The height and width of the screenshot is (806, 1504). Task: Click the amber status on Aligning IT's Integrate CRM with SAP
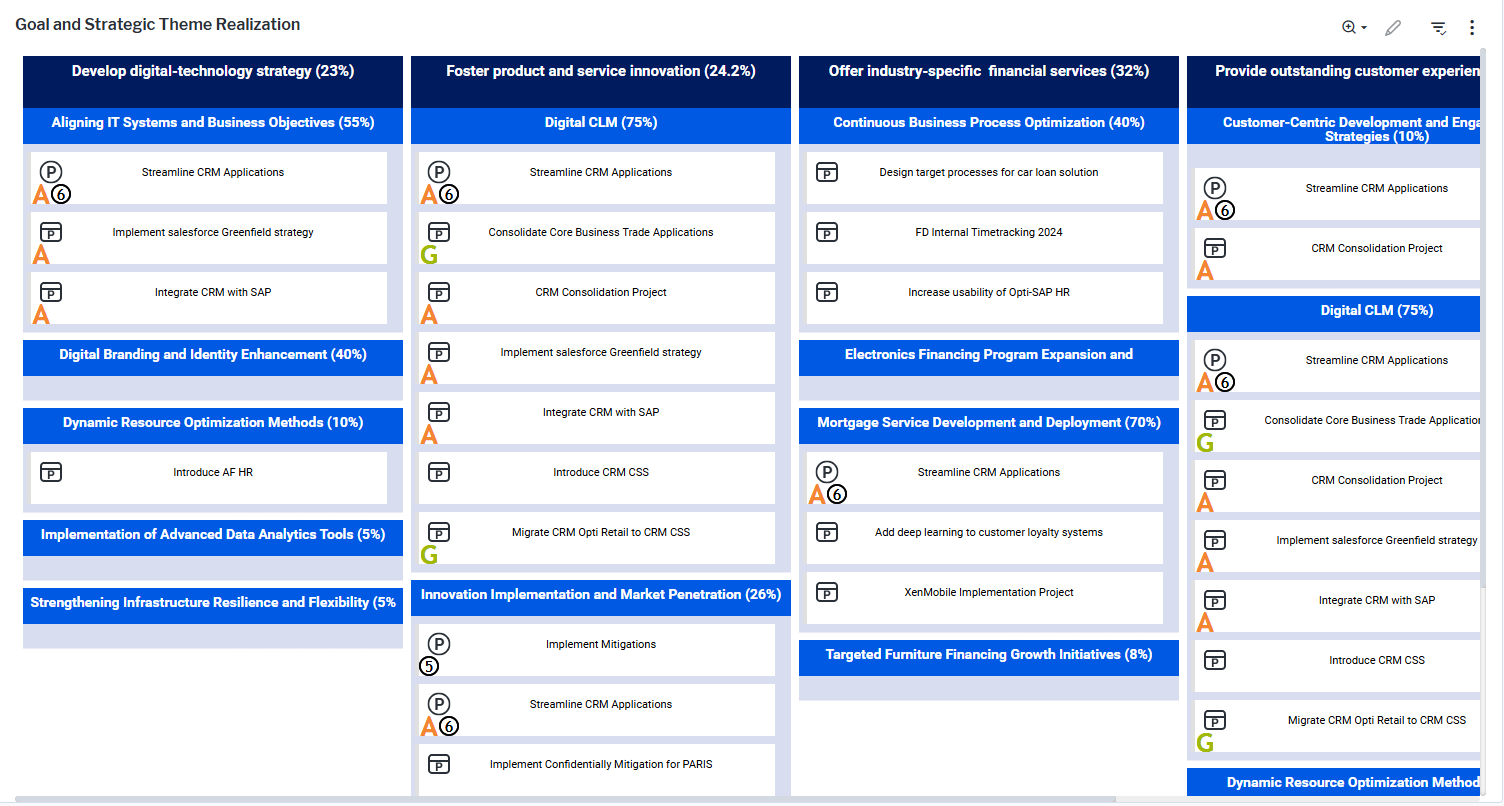pos(41,315)
